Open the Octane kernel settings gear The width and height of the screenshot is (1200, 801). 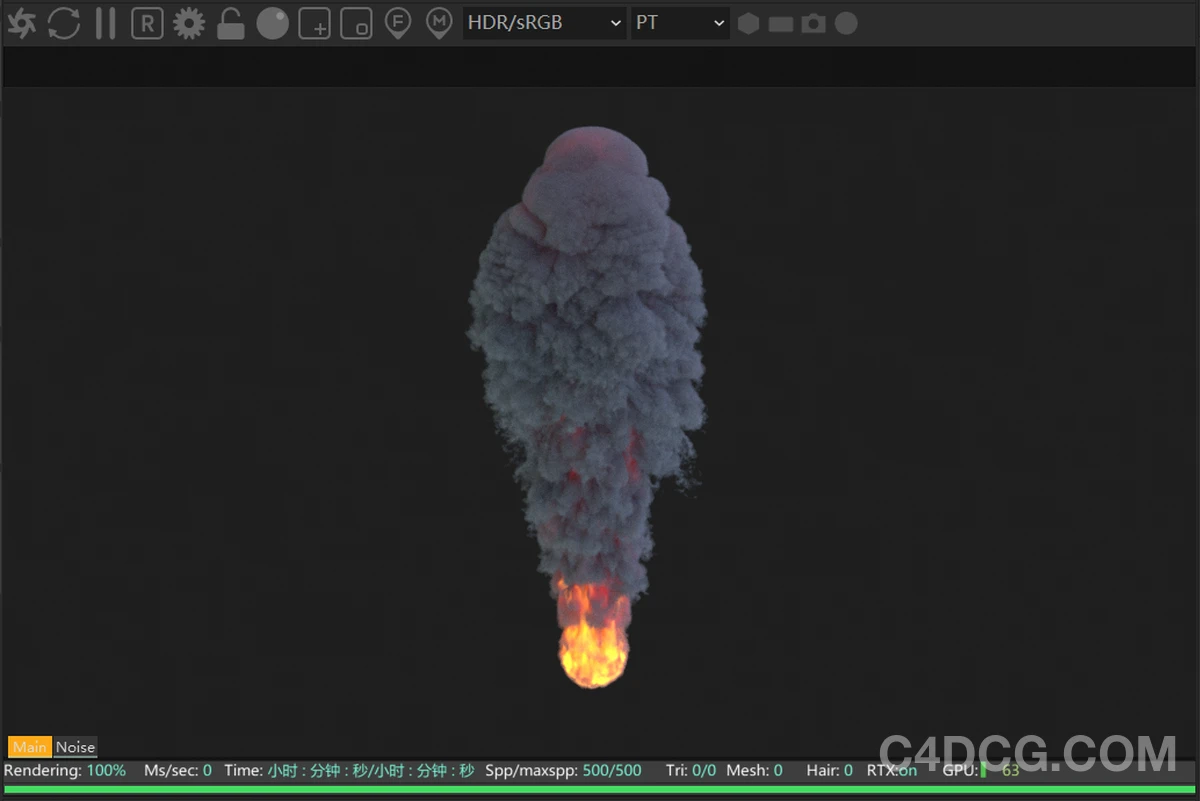pos(188,22)
